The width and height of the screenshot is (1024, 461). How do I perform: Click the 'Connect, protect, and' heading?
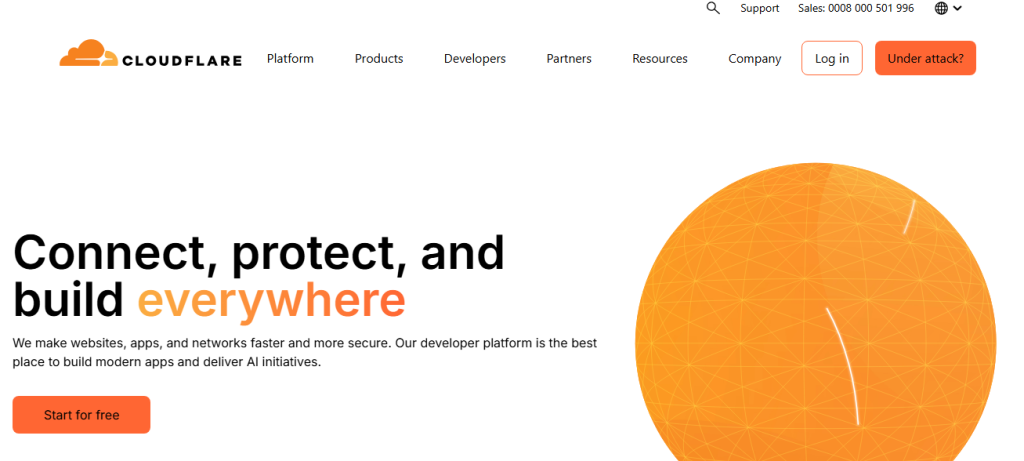pyautogui.click(x=259, y=253)
